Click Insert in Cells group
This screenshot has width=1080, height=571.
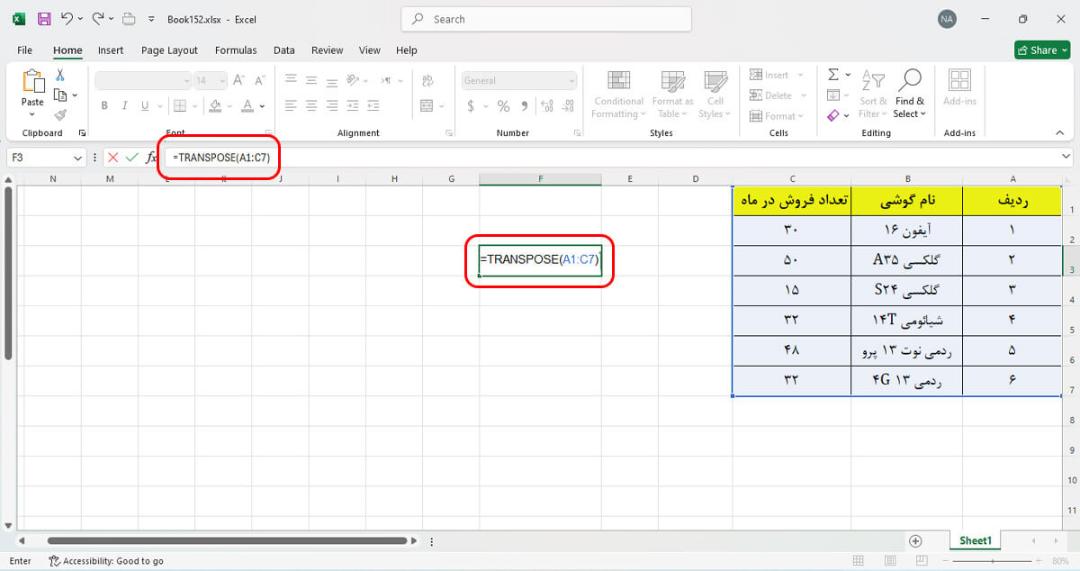(x=776, y=74)
